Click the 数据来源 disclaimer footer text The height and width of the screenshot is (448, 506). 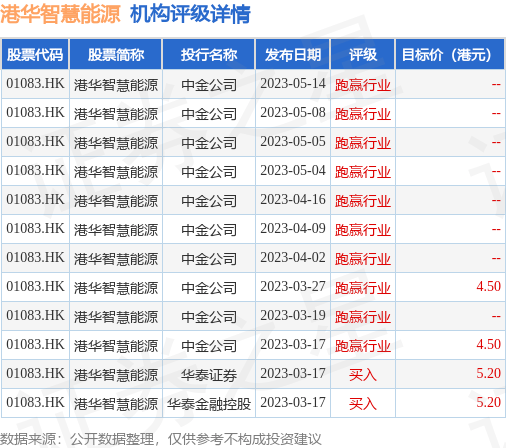(161, 439)
